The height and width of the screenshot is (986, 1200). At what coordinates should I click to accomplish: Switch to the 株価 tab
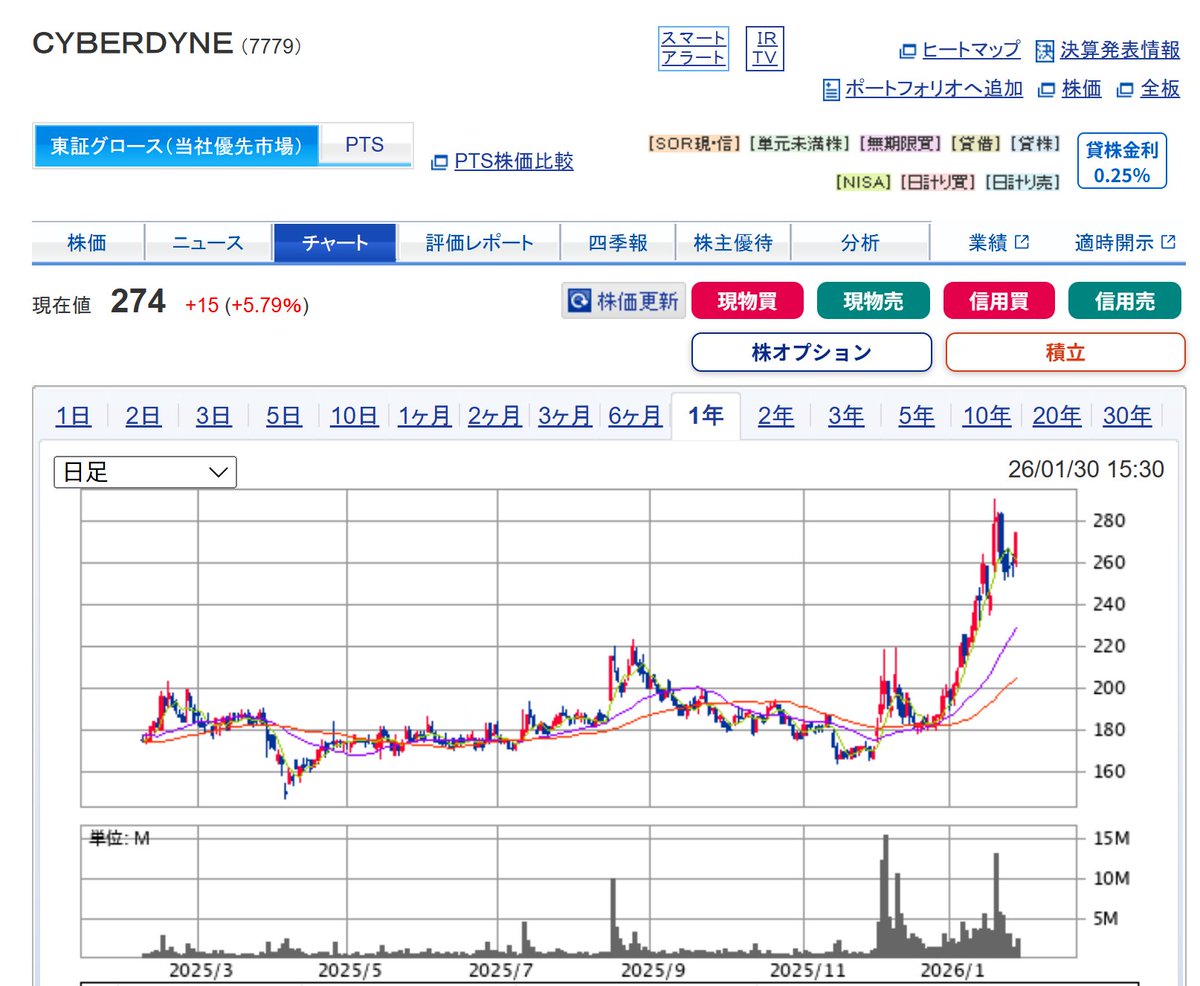coord(88,243)
